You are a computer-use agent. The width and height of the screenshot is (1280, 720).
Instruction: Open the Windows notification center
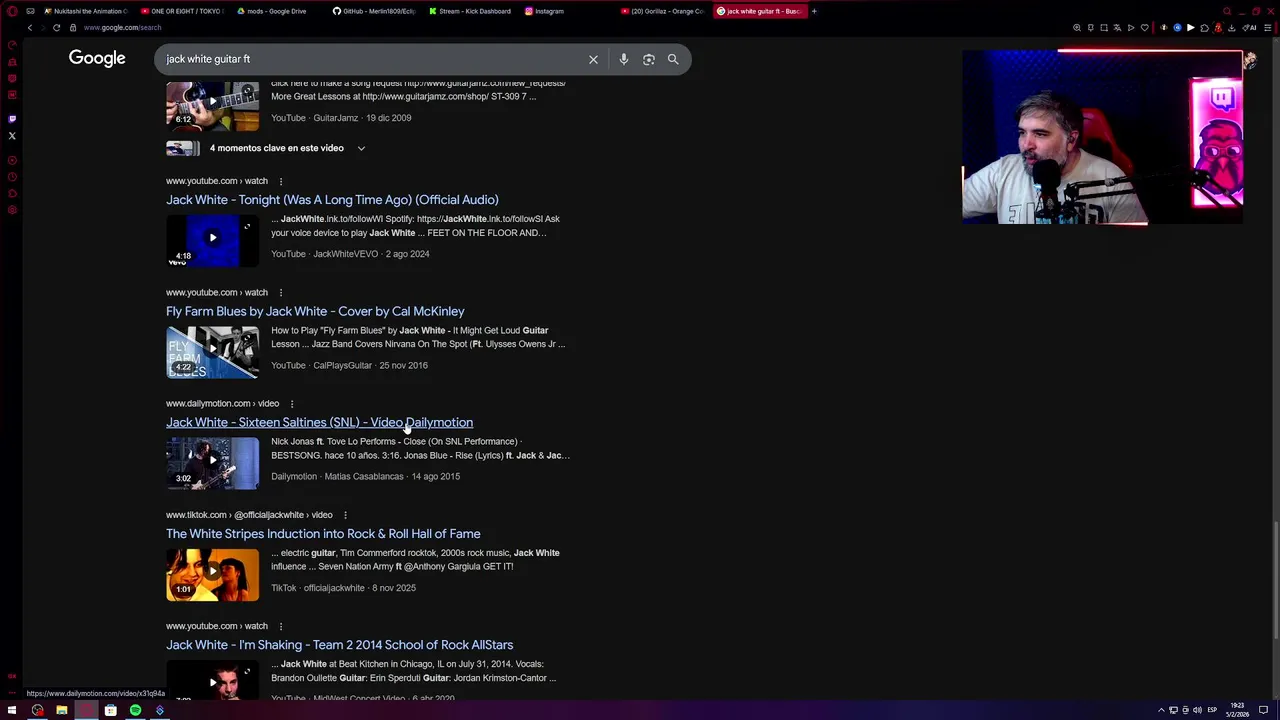click(x=1264, y=710)
